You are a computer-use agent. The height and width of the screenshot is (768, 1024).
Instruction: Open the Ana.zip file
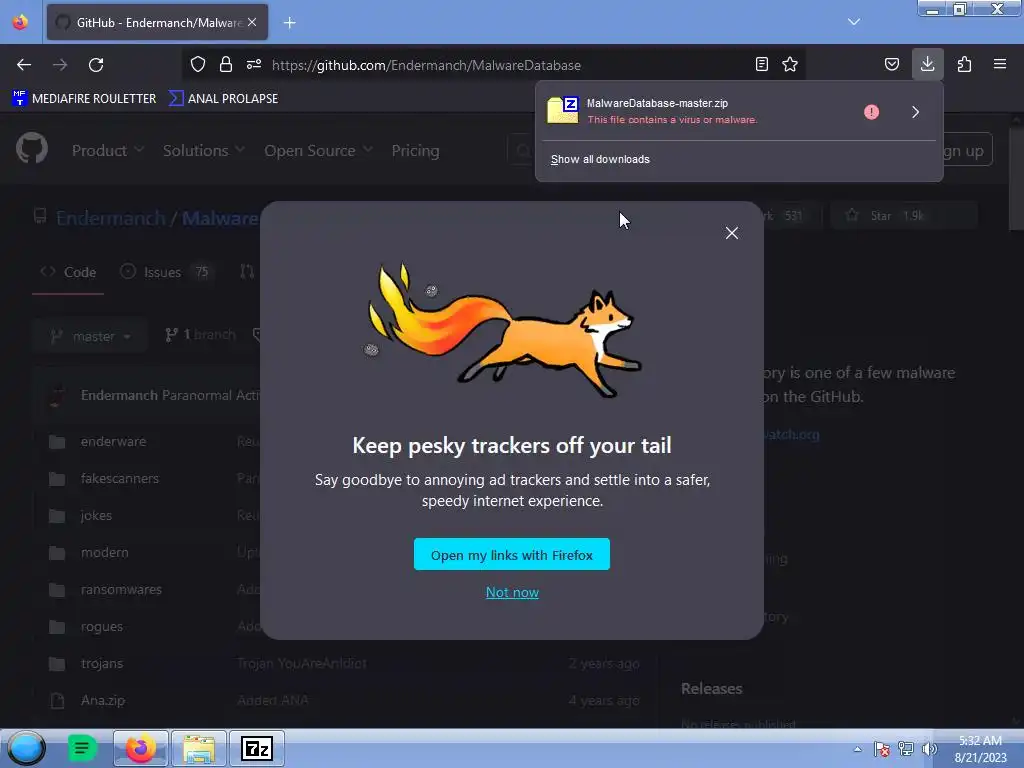click(103, 700)
